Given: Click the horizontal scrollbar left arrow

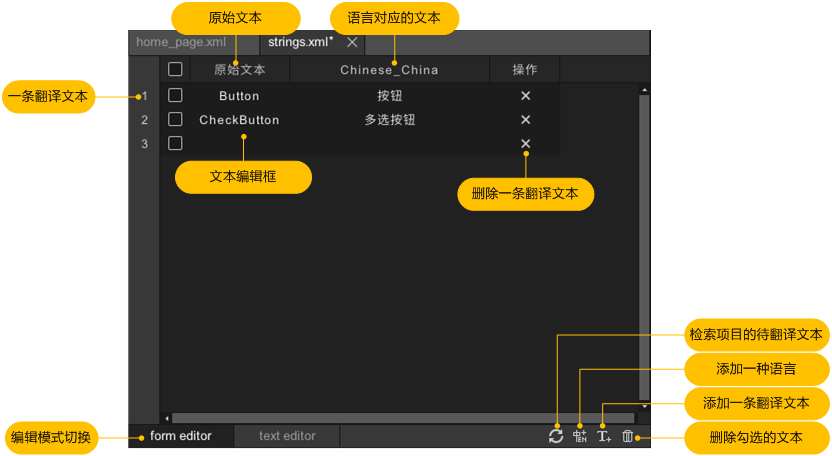Looking at the screenshot, I should (167, 418).
